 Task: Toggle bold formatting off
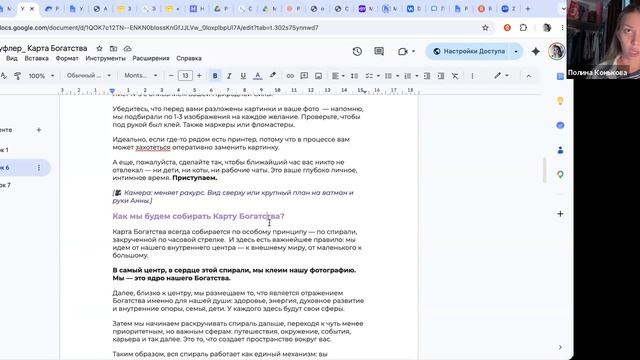215,76
